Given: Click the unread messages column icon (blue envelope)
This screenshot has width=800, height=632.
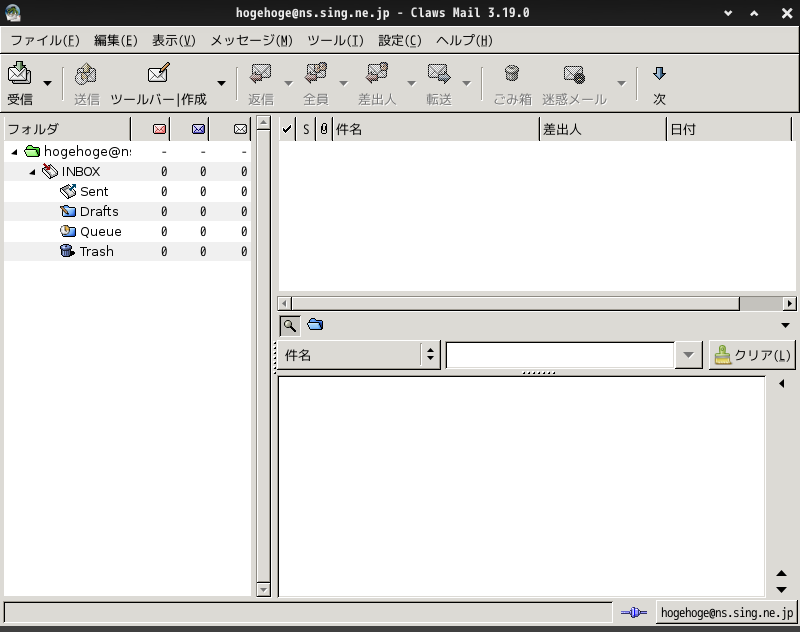Looking at the screenshot, I should click(x=198, y=129).
